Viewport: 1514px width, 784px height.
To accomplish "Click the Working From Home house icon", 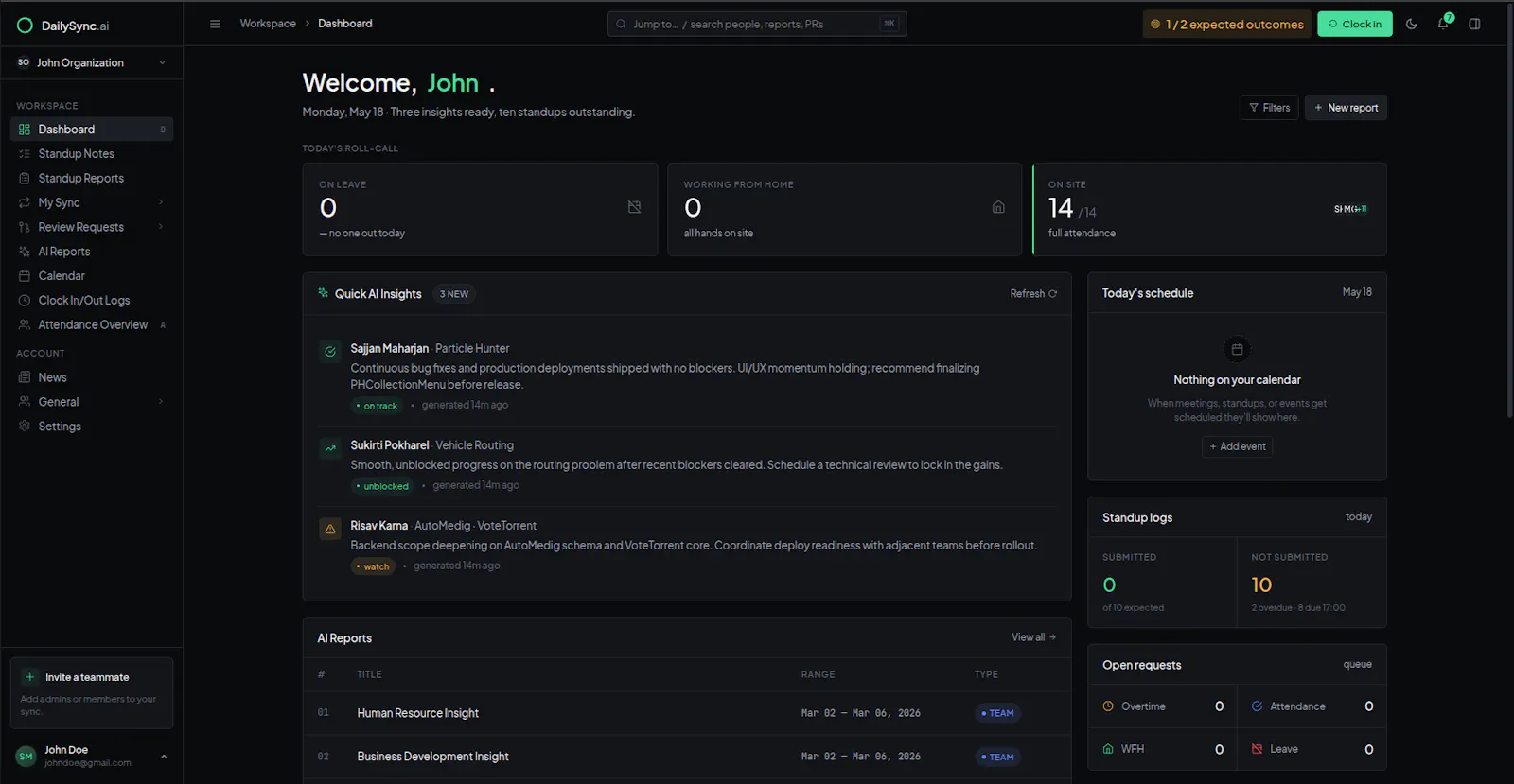I will tap(998, 207).
